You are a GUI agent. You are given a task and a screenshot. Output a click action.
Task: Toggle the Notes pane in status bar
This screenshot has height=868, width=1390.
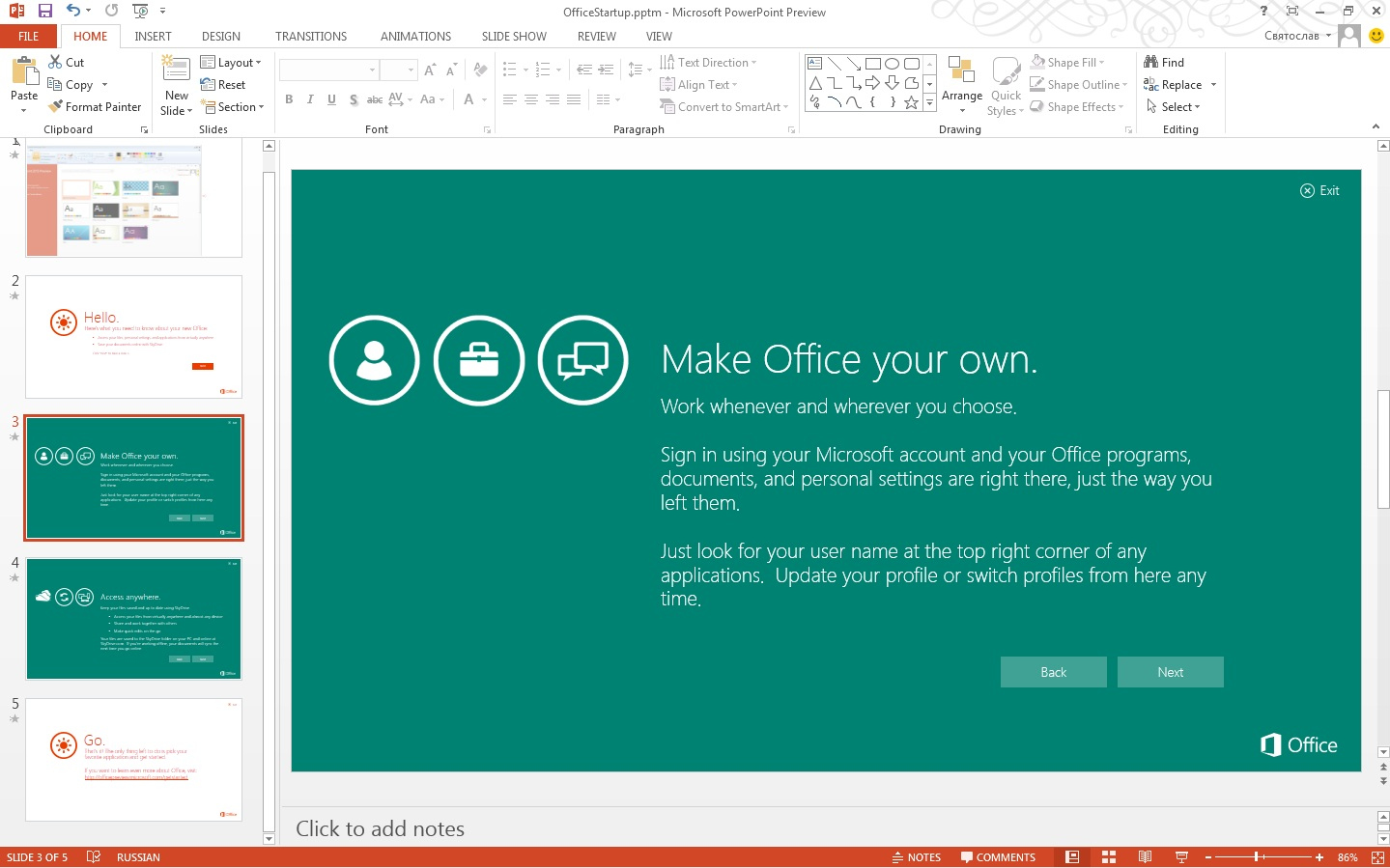pyautogui.click(x=916, y=857)
